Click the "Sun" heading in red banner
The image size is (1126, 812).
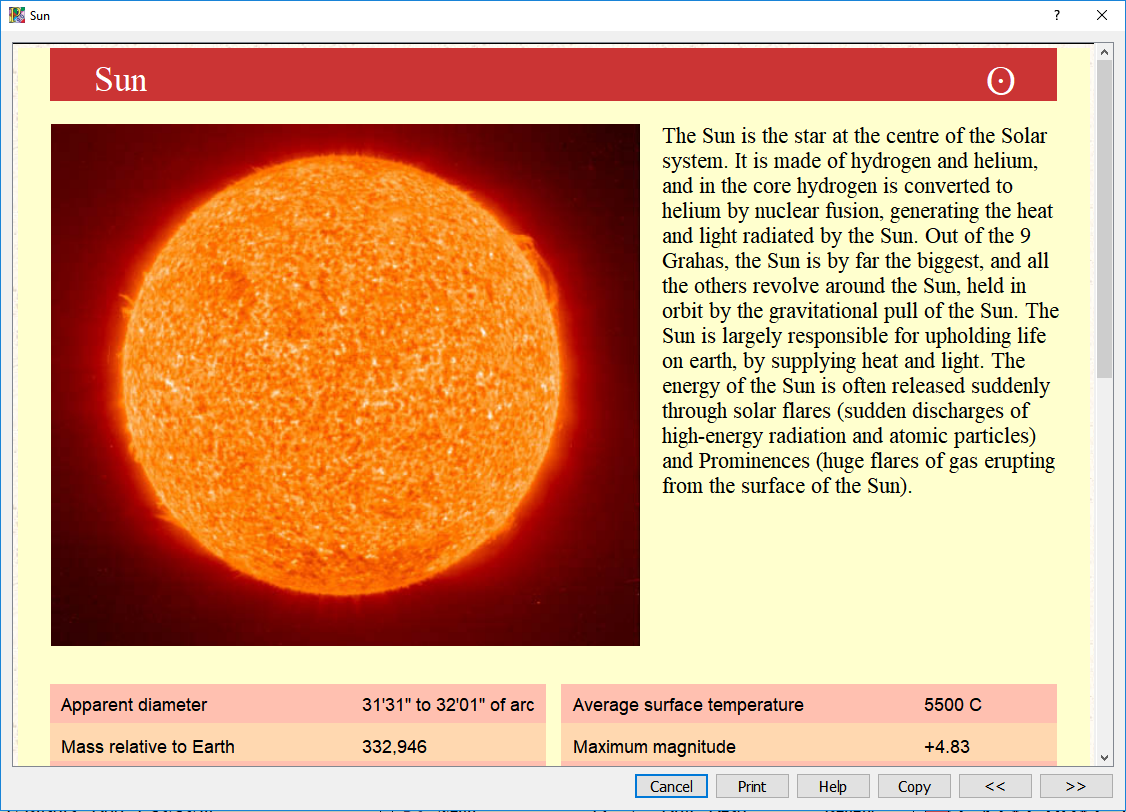click(121, 80)
